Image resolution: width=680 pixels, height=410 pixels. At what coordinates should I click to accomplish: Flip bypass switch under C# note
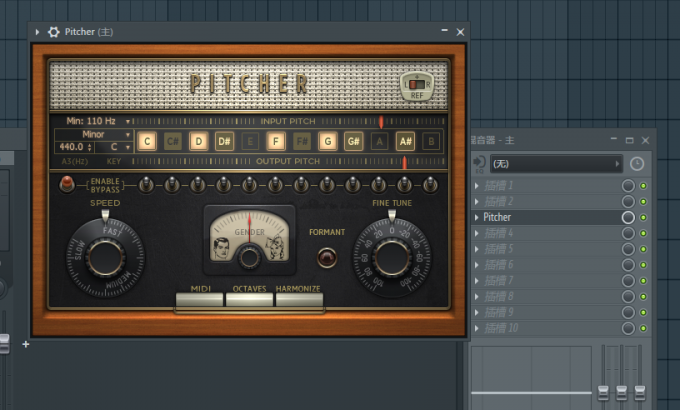coord(172,185)
